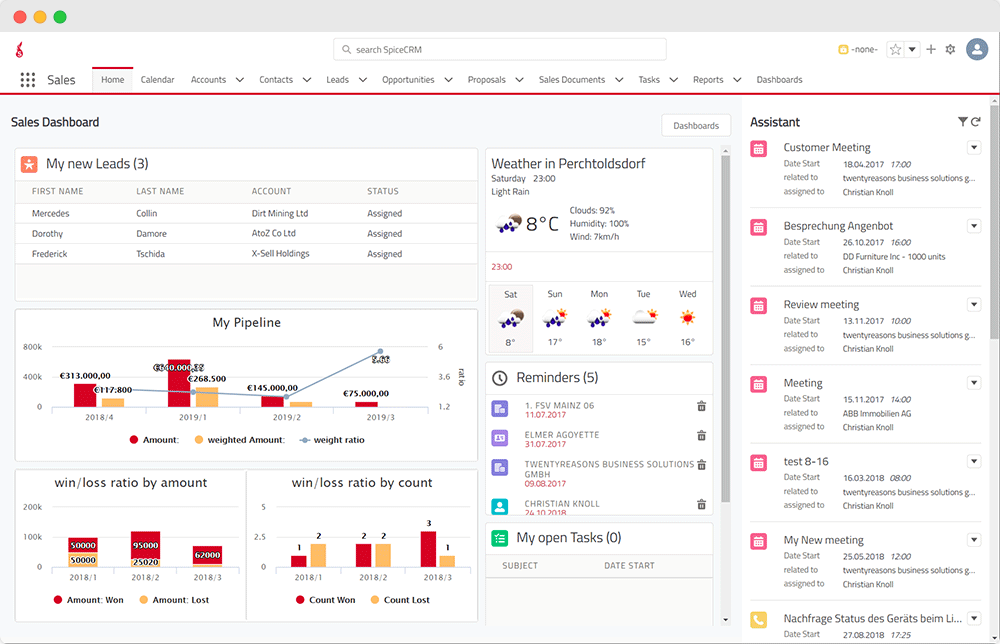1000x644 pixels.
Task: Expand the Reports menu dropdown
Action: coord(737,80)
